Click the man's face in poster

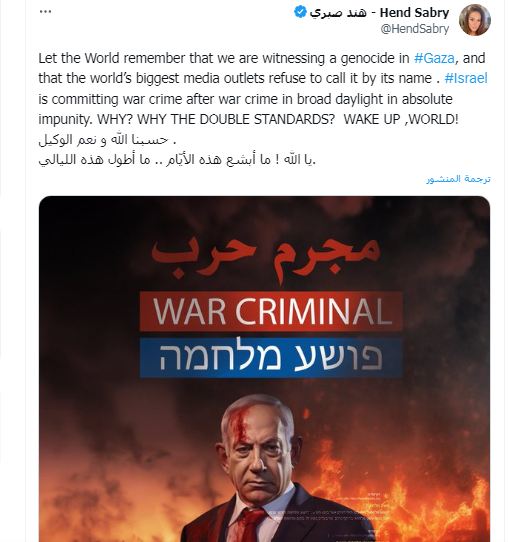coord(258,453)
